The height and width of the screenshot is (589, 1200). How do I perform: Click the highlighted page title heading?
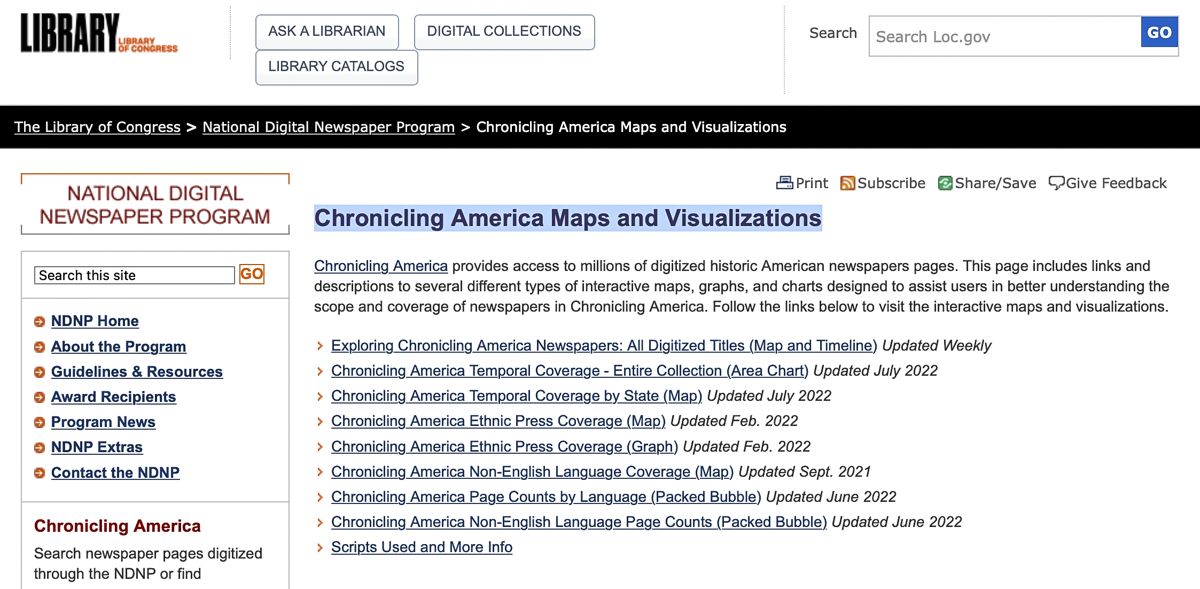click(x=568, y=218)
